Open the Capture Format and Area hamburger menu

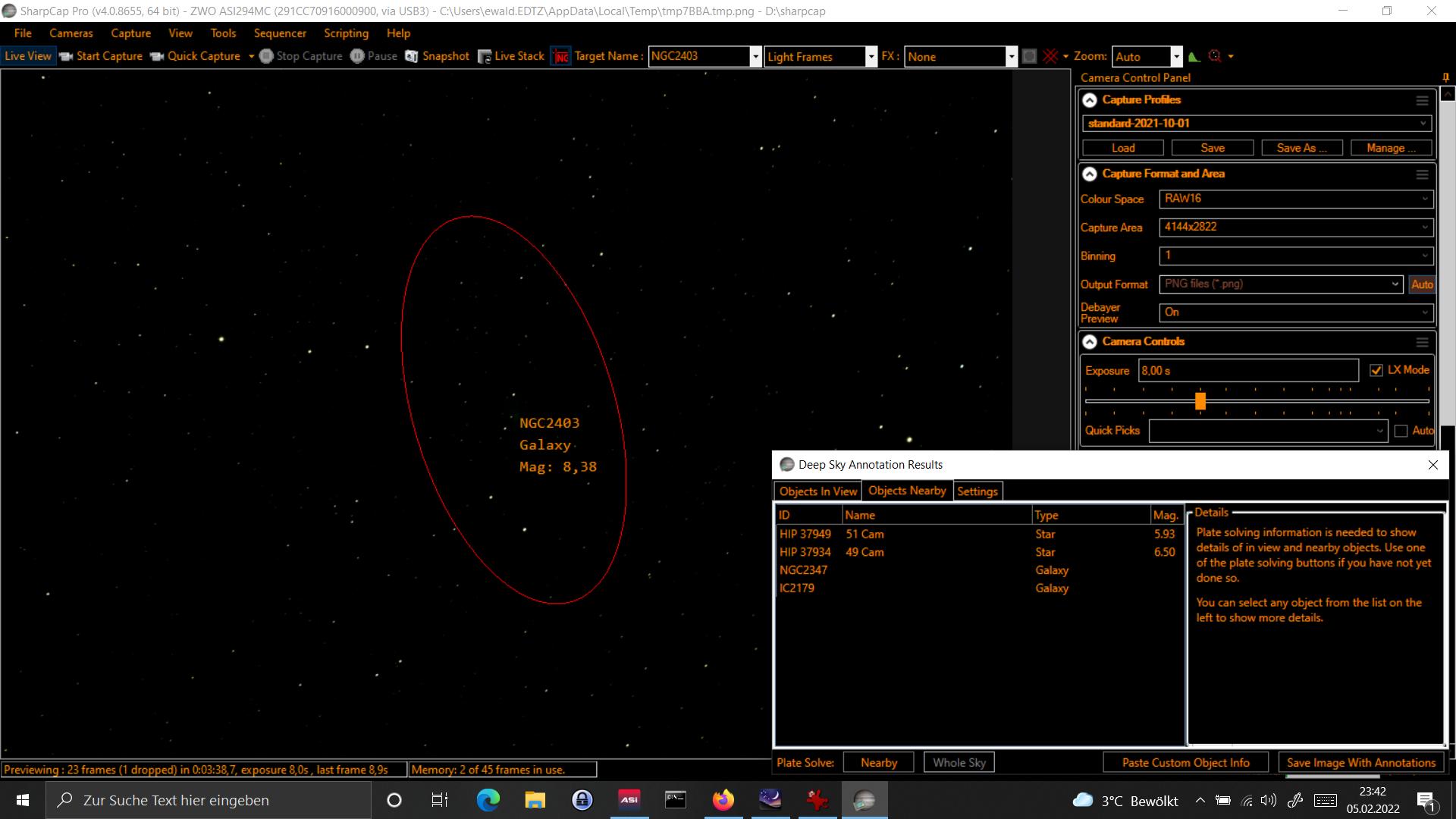coord(1422,174)
